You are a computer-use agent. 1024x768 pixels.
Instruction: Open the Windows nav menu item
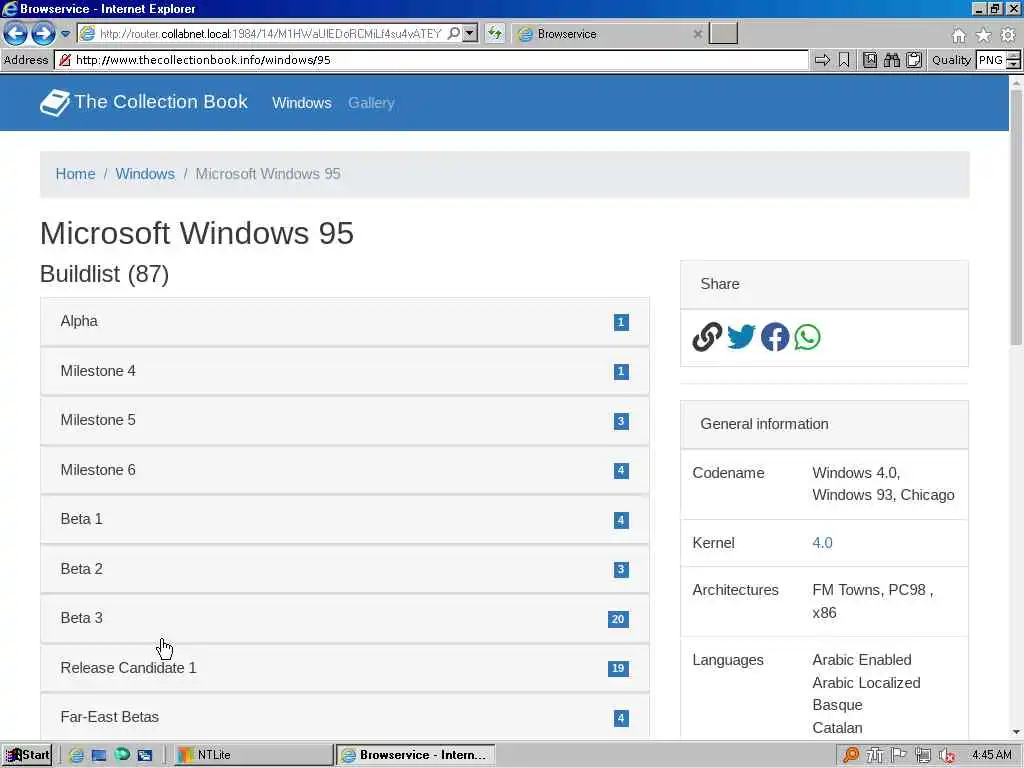click(x=302, y=103)
